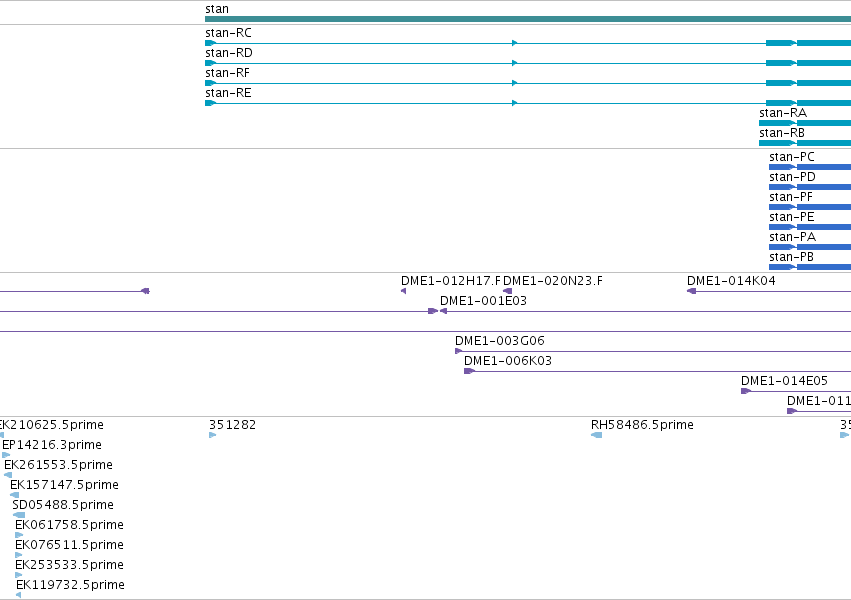The image size is (851, 600).
Task: Click the stan-RE mid-intron direction arrow
Action: pyautogui.click(x=515, y=103)
